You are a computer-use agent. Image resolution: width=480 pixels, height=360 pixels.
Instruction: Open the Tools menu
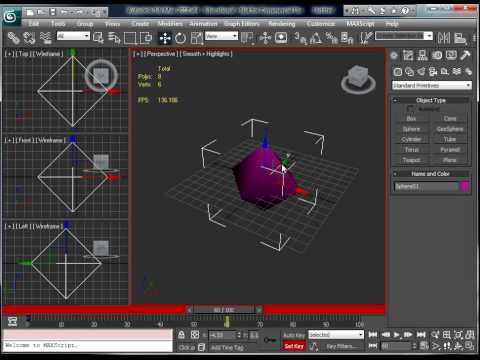(x=58, y=24)
